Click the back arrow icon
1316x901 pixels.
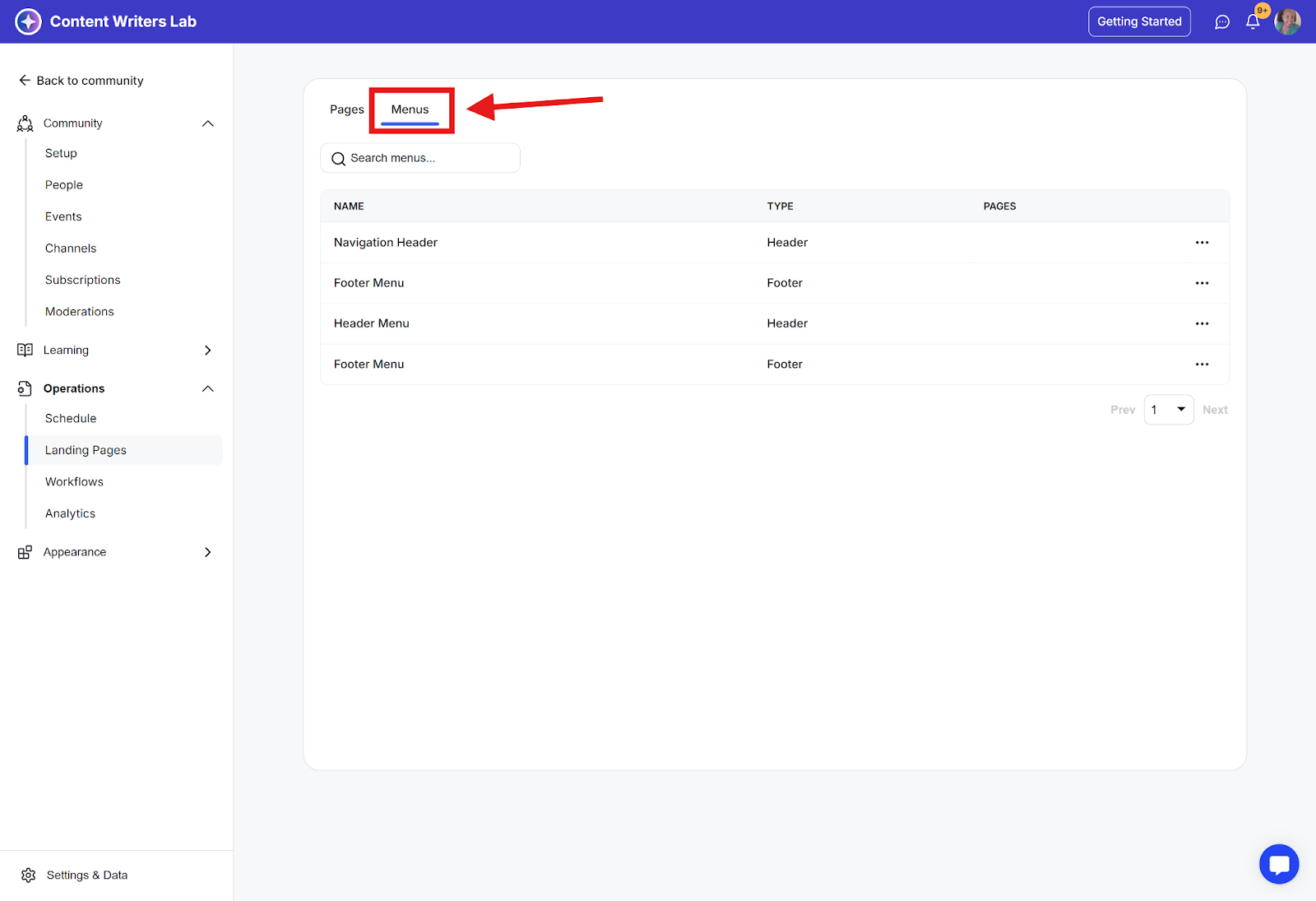coord(25,81)
